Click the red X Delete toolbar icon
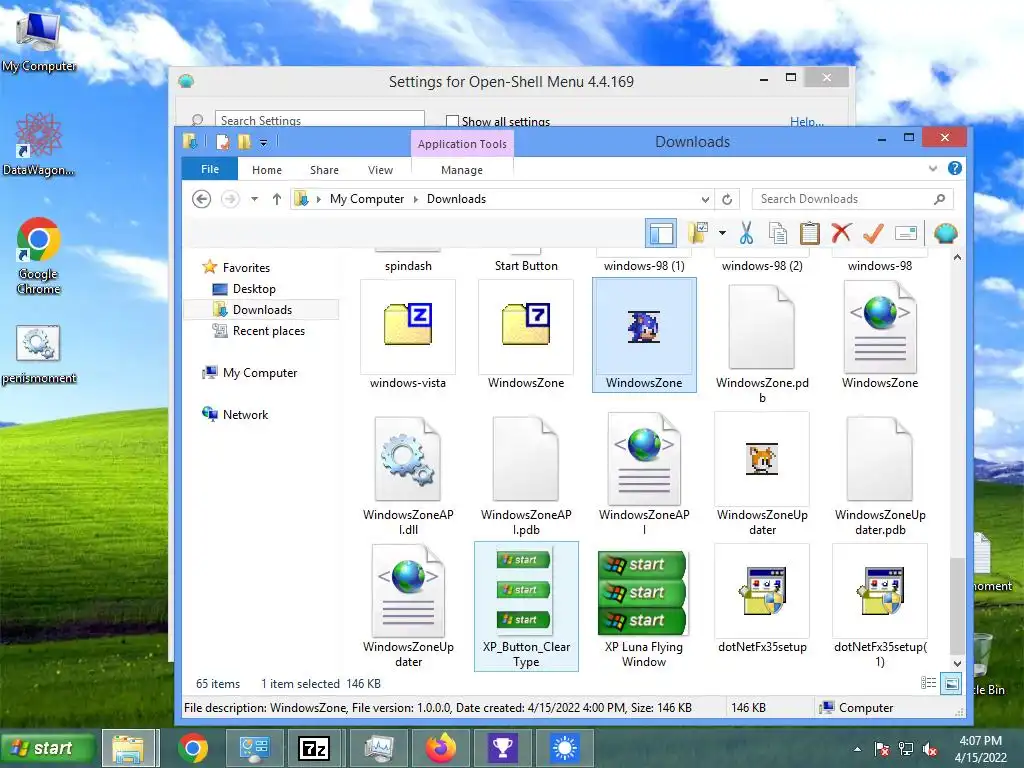Screen dimensions: 1024x768 pos(841,232)
